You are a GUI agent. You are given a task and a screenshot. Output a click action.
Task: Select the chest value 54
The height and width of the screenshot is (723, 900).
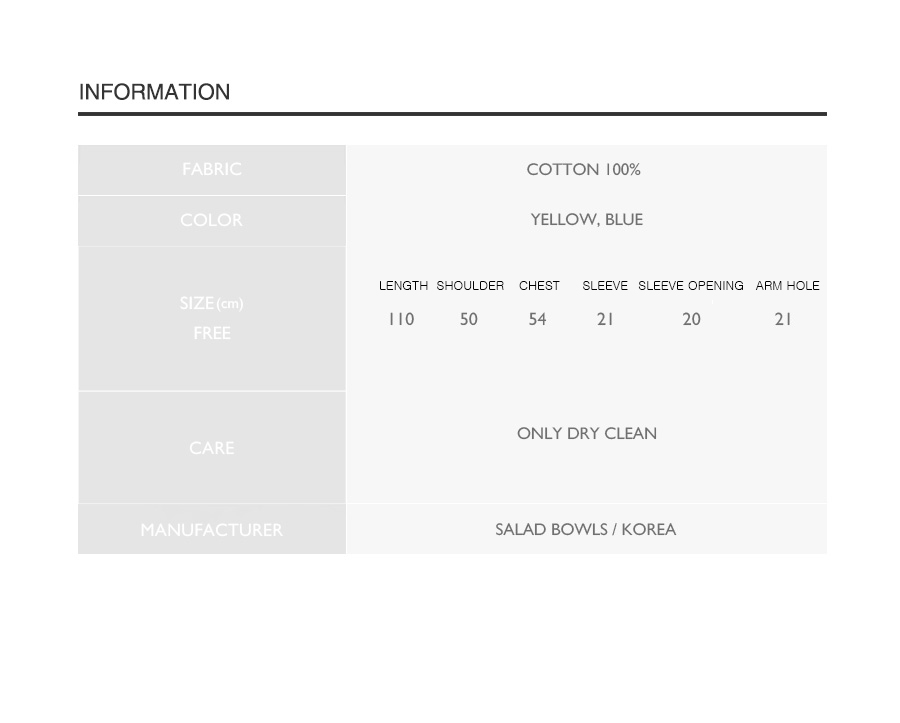click(538, 319)
